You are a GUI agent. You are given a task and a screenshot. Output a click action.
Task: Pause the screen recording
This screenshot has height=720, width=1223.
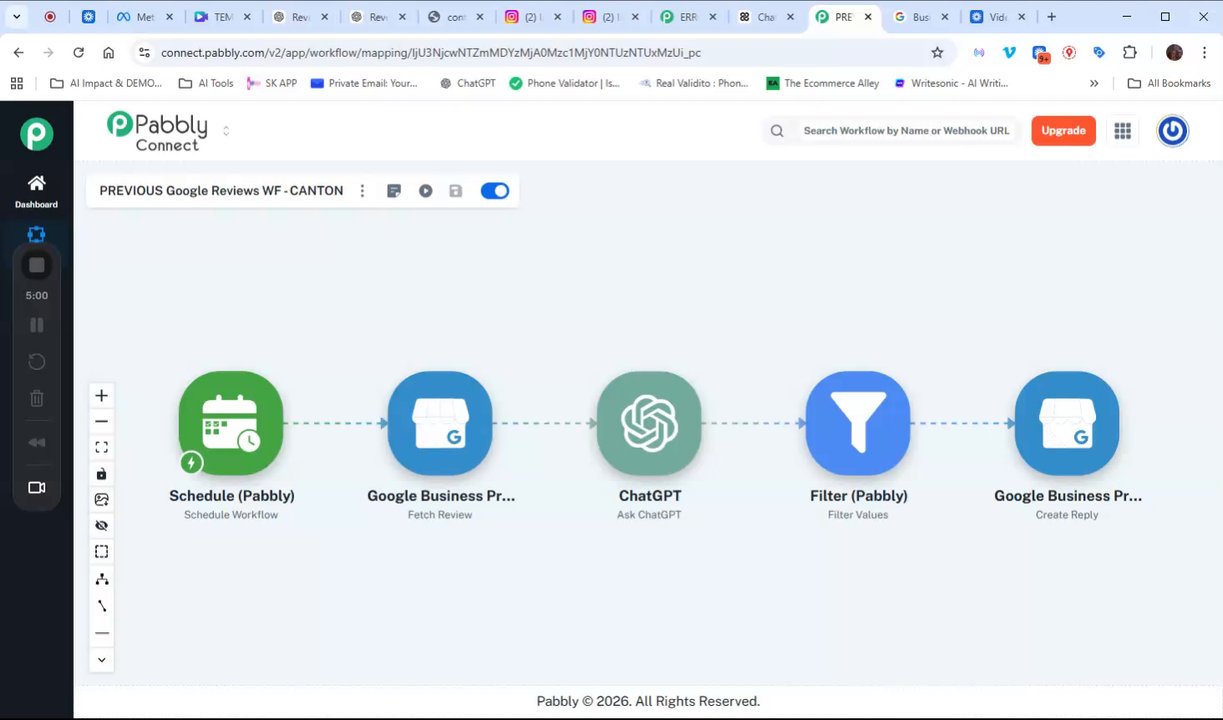[x=37, y=325]
